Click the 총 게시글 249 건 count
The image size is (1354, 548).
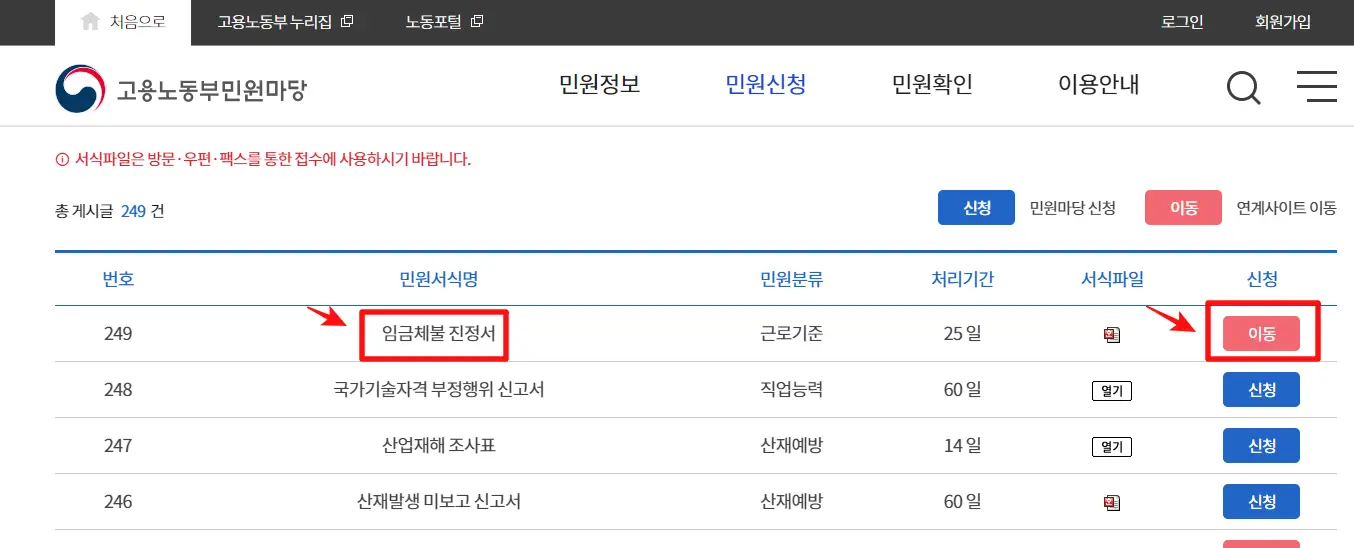tap(110, 211)
